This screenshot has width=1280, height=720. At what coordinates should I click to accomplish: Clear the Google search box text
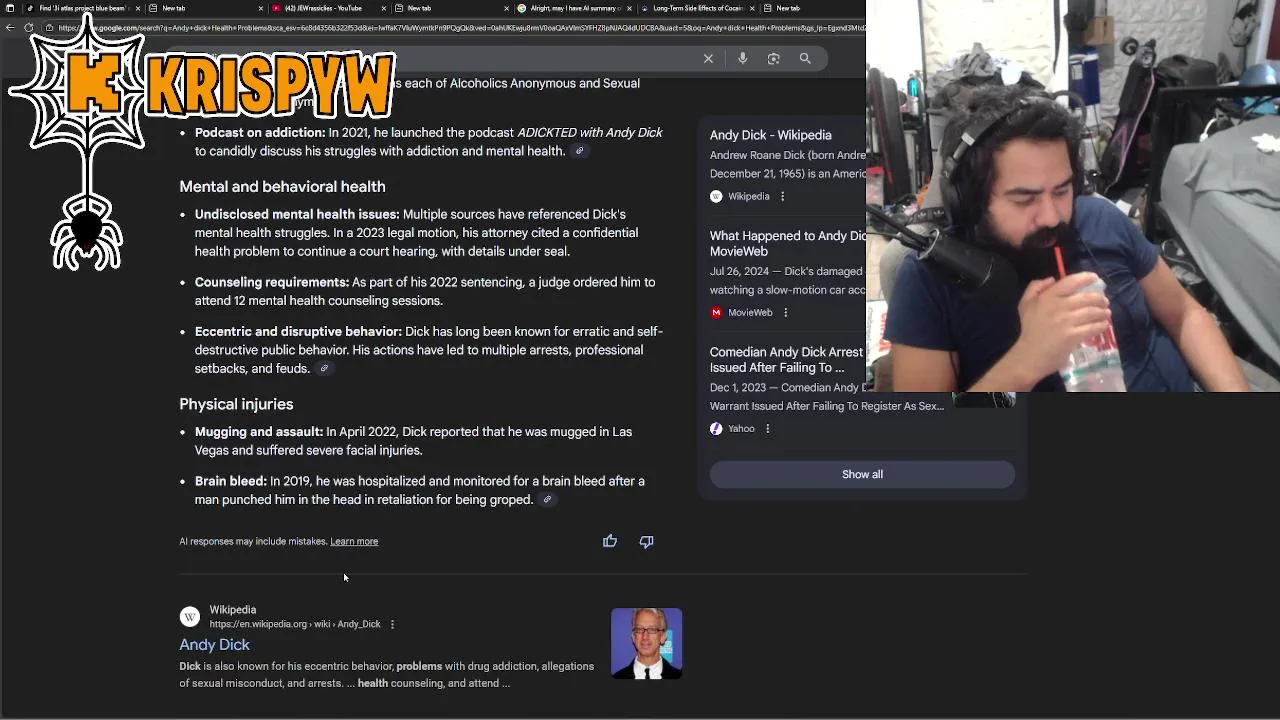[708, 59]
